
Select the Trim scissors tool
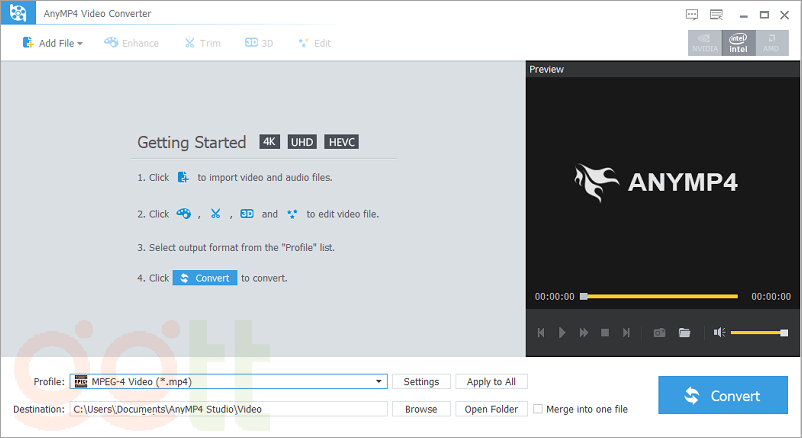coord(202,43)
